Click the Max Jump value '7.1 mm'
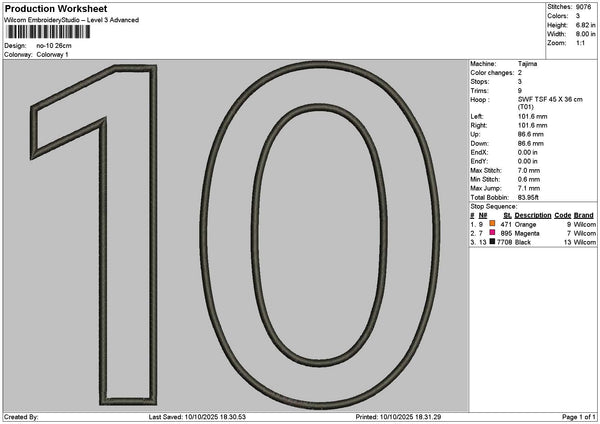 tap(529, 188)
